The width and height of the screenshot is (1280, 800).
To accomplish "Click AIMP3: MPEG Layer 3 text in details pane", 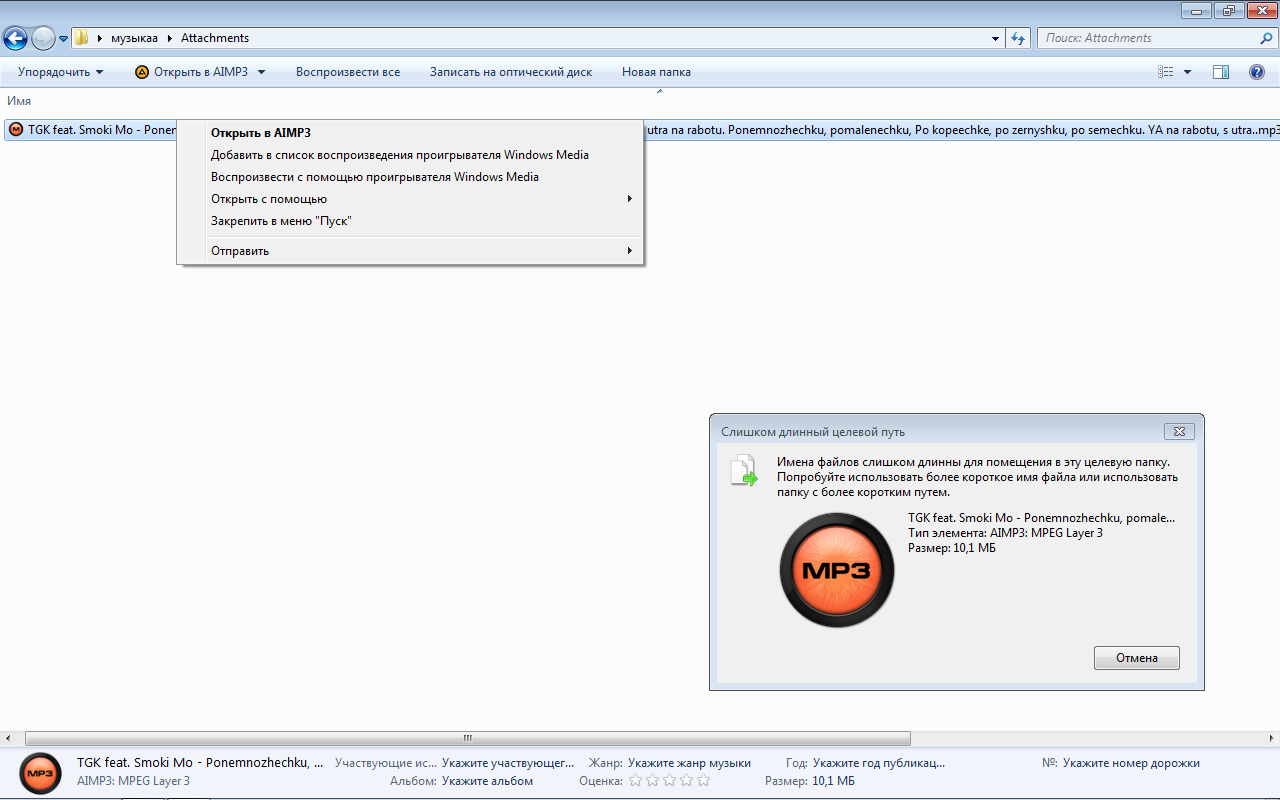I will [x=133, y=781].
